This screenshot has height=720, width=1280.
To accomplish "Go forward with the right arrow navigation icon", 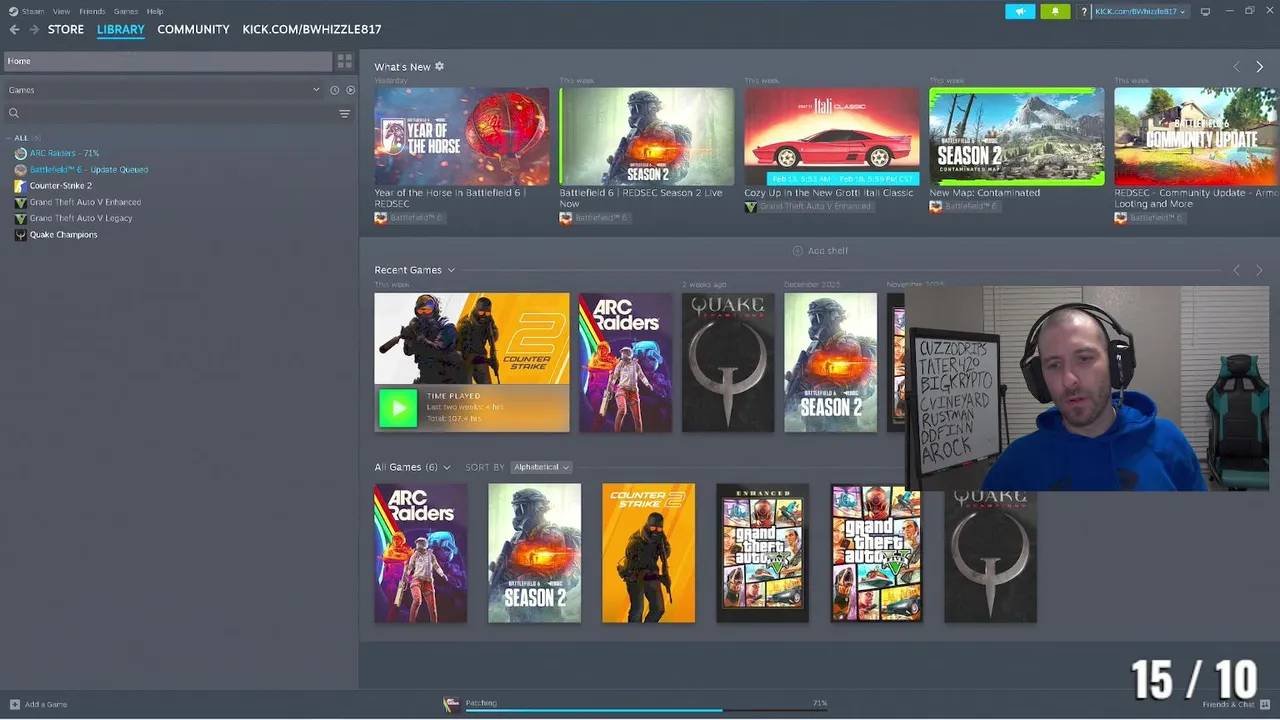I will (x=34, y=29).
